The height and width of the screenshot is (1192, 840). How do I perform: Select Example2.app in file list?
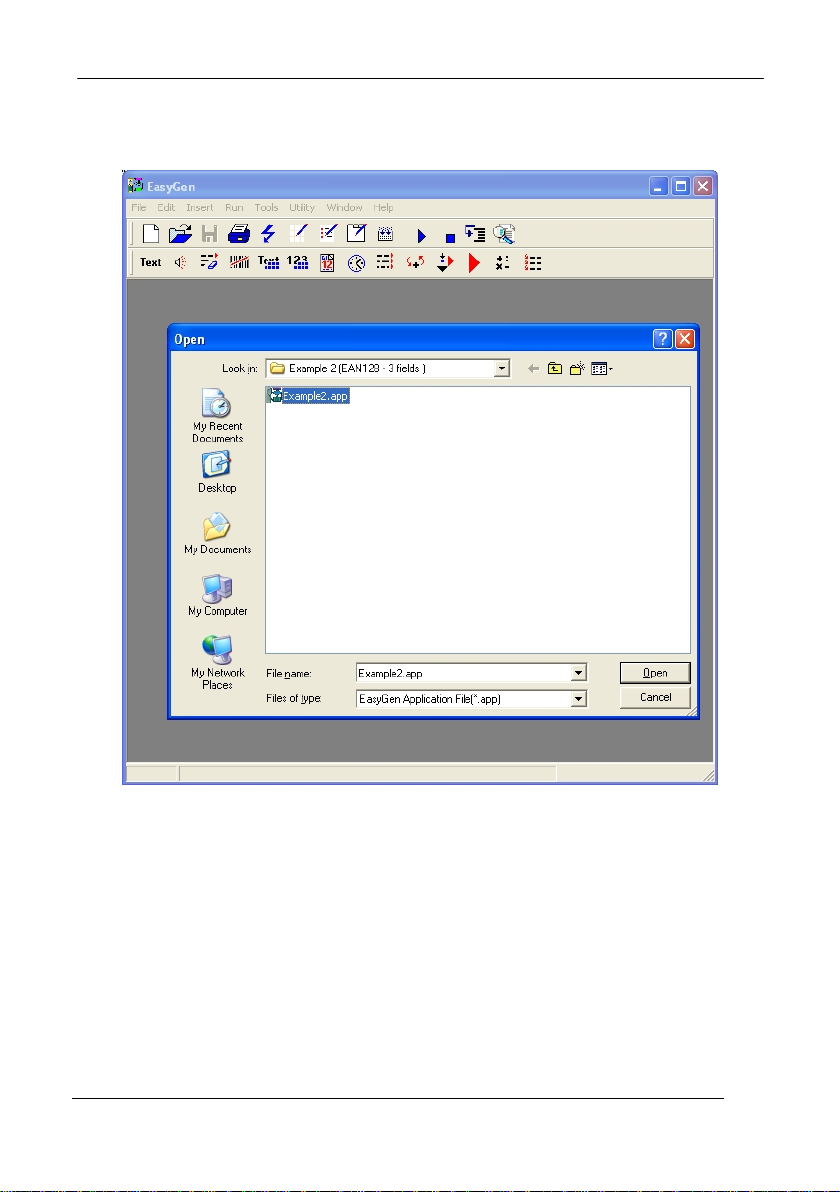pyautogui.click(x=309, y=396)
